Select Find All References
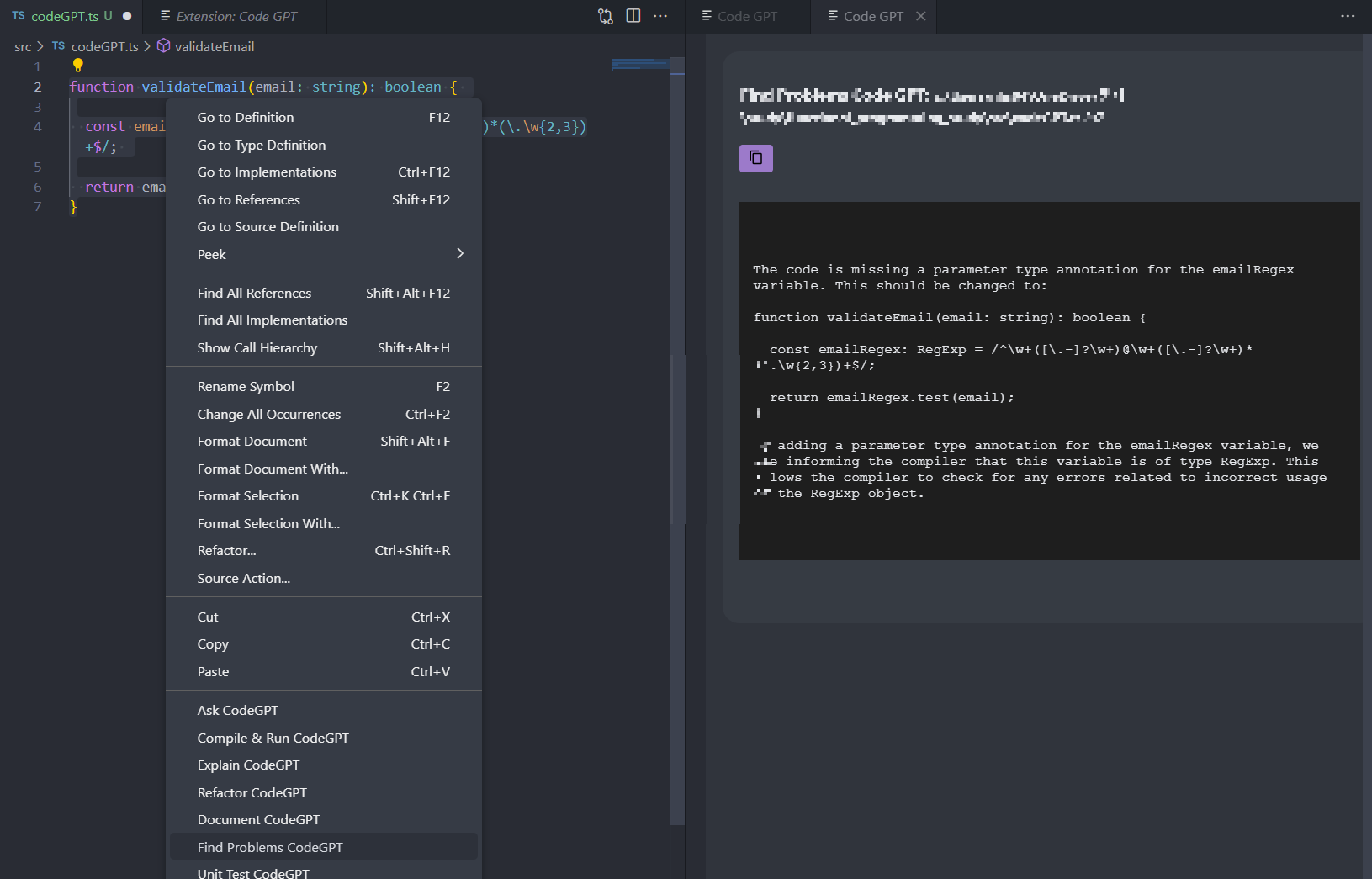Viewport: 1372px width, 879px height. [x=324, y=294]
